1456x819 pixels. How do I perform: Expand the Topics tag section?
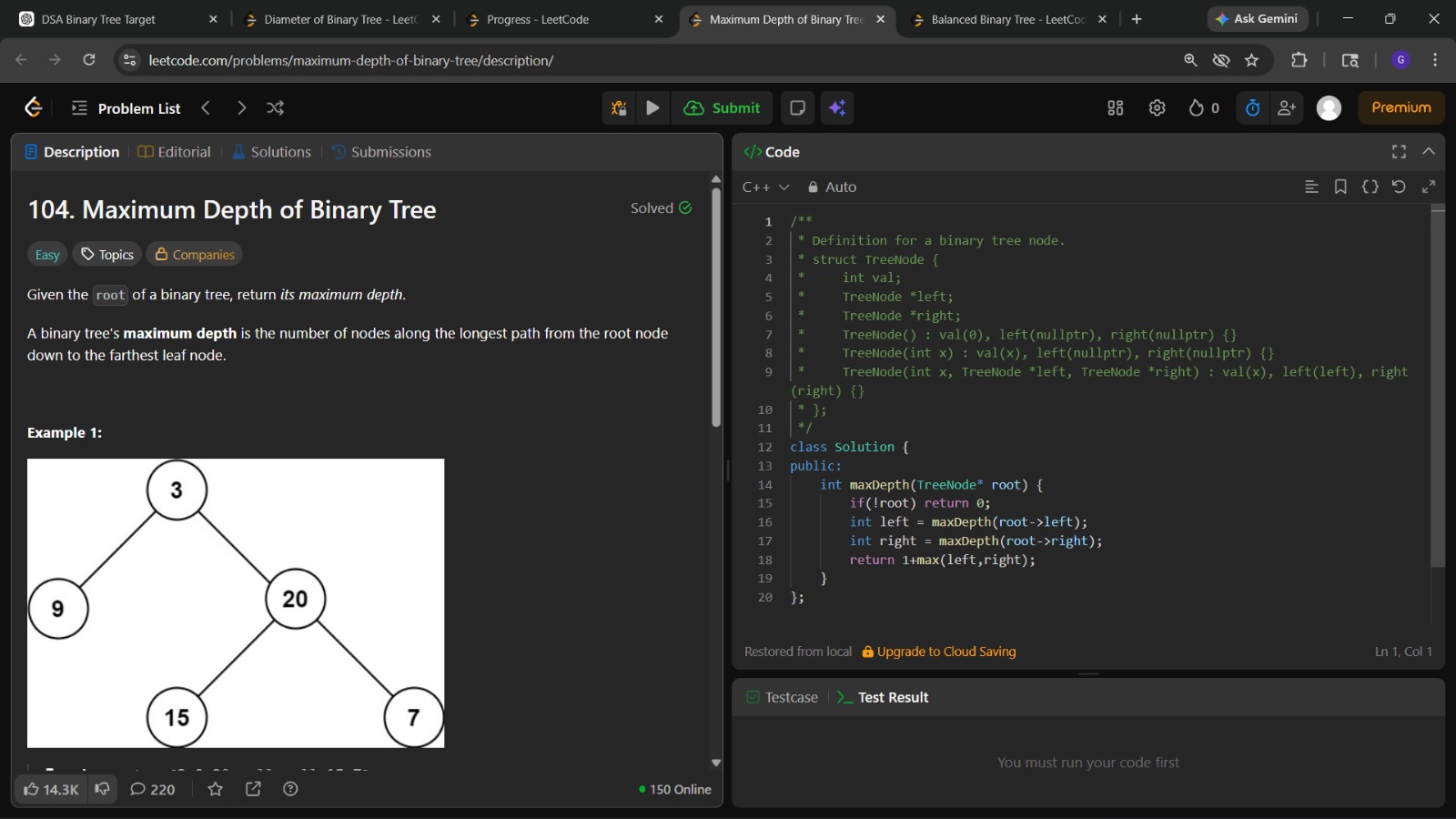[107, 255]
